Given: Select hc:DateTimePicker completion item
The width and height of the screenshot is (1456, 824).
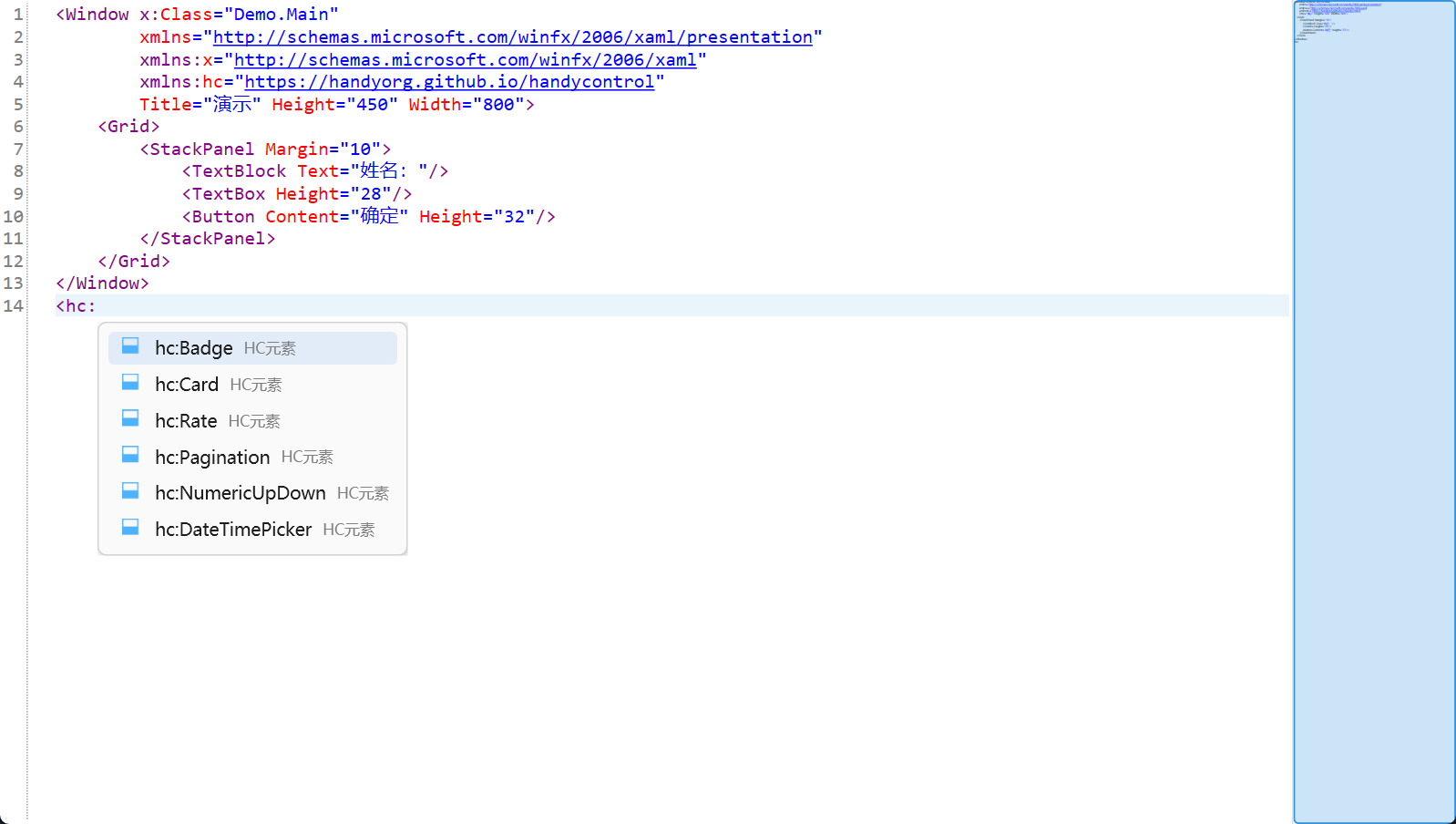Looking at the screenshot, I should point(252,530).
